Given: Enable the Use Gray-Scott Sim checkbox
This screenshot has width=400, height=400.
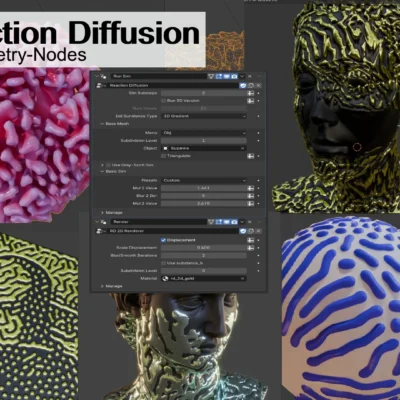Looking at the screenshot, I should click(x=108, y=165).
